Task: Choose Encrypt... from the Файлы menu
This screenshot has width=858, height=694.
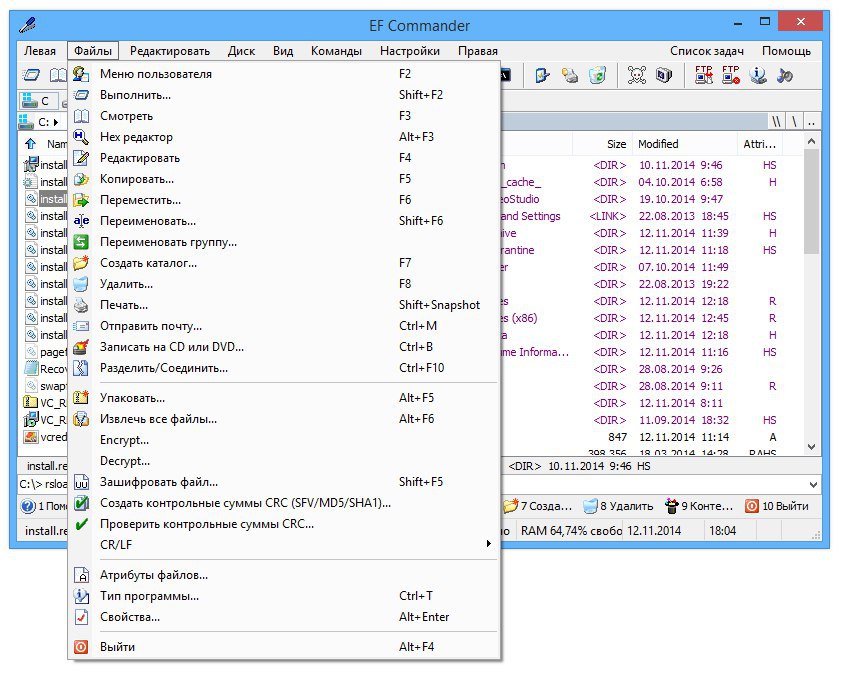Action: (124, 440)
